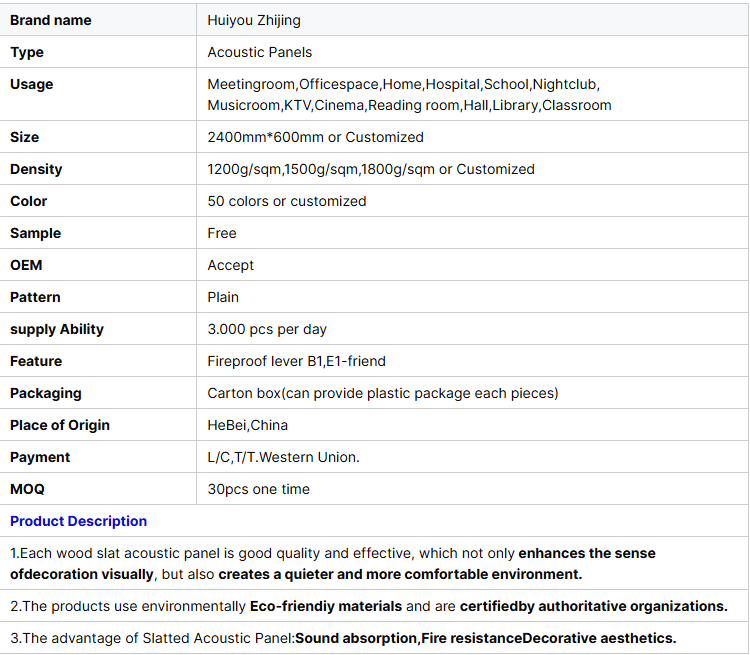Click the 50 colors or customized value
The image size is (750, 655).
pyautogui.click(x=287, y=201)
